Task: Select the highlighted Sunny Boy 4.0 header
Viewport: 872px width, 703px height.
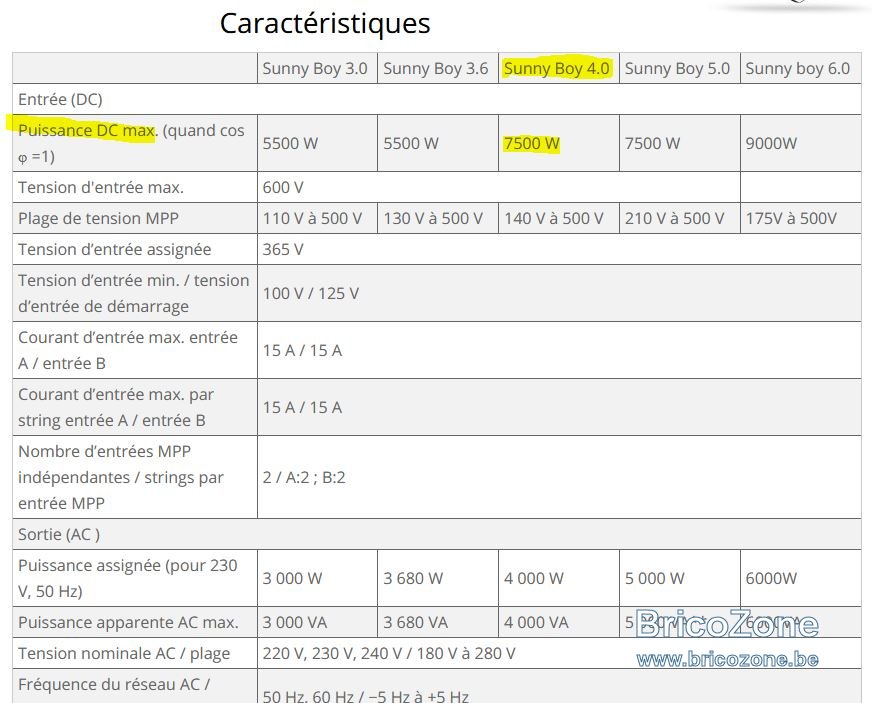Action: pos(557,68)
